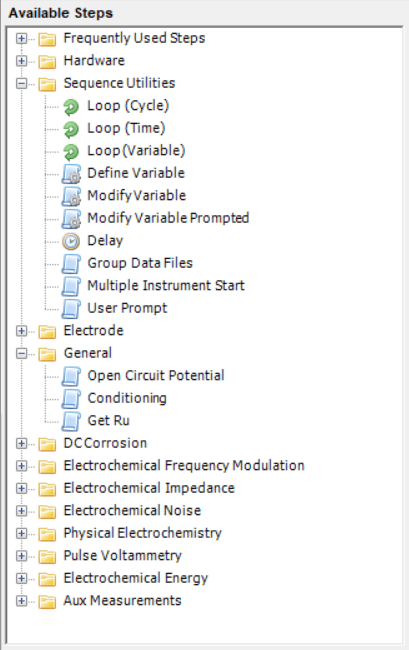Select the Multiple Instrument Start step
Screen dimensions: 409x650
(x=166, y=286)
